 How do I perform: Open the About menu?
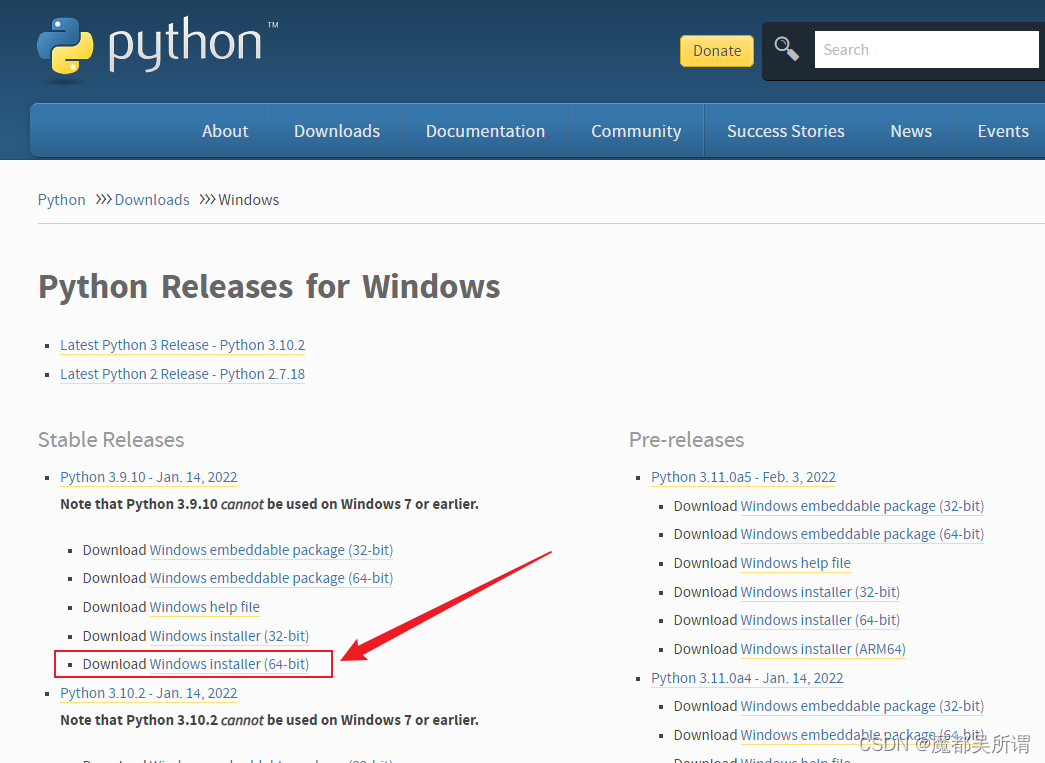(225, 131)
